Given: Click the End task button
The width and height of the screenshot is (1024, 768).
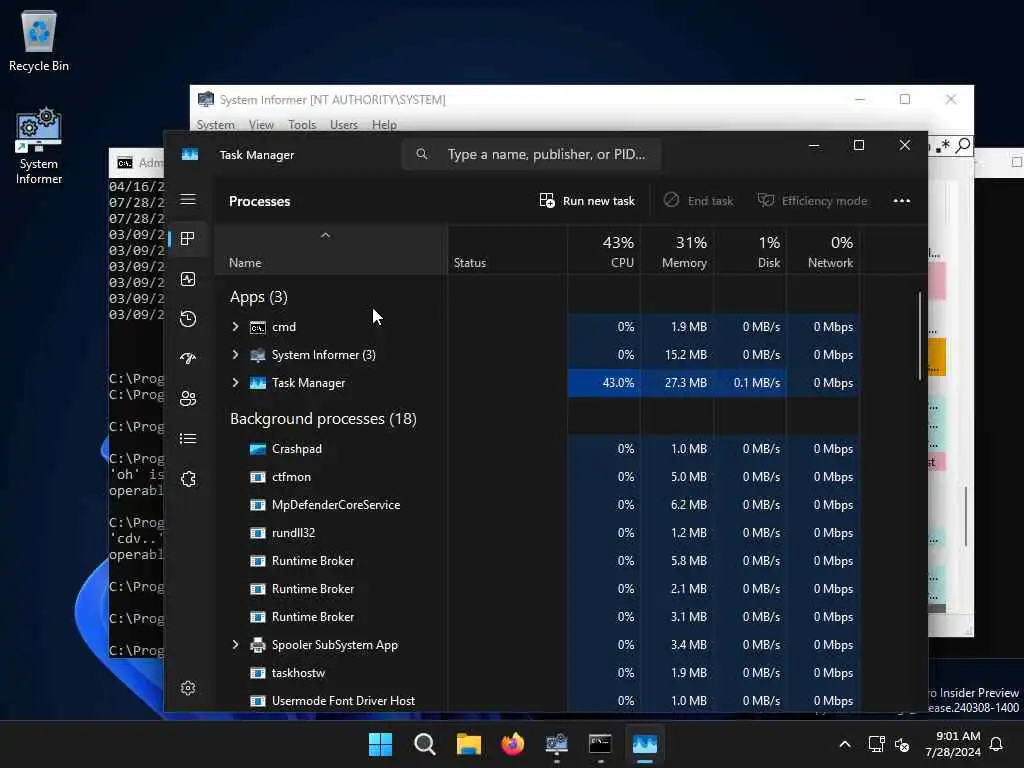Looking at the screenshot, I should 699,201.
